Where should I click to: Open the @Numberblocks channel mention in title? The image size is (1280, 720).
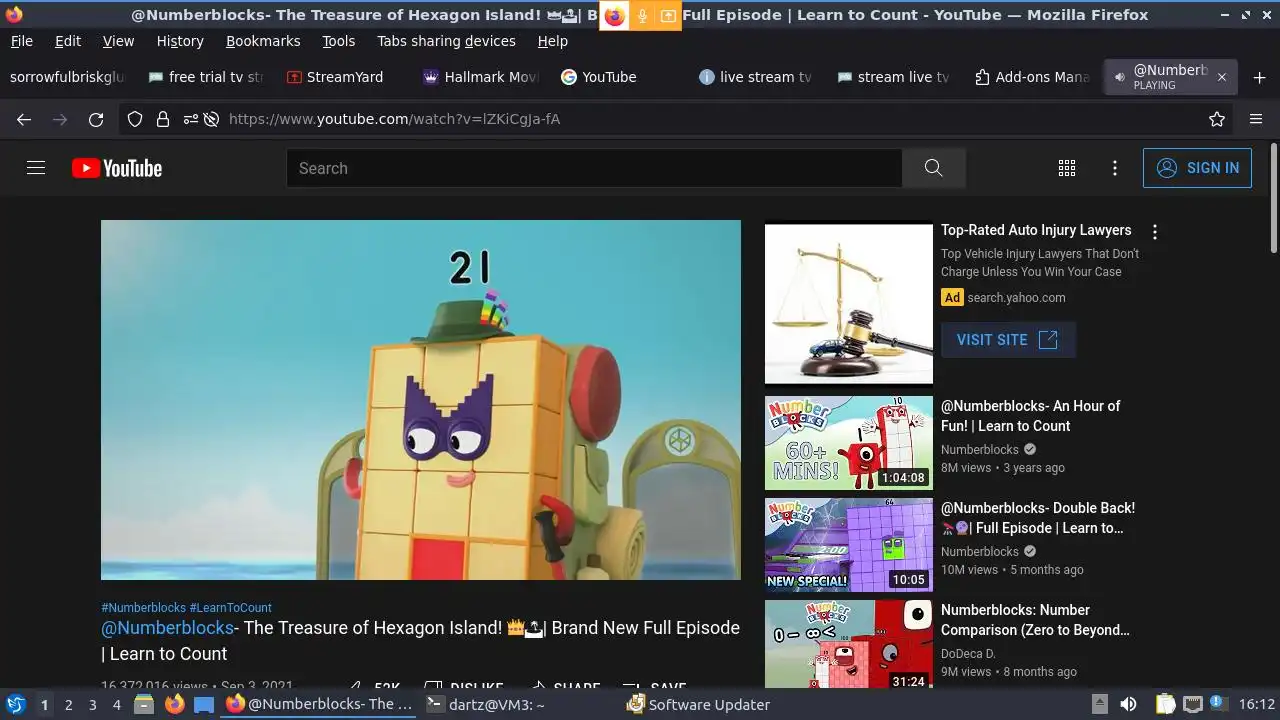[x=167, y=628]
